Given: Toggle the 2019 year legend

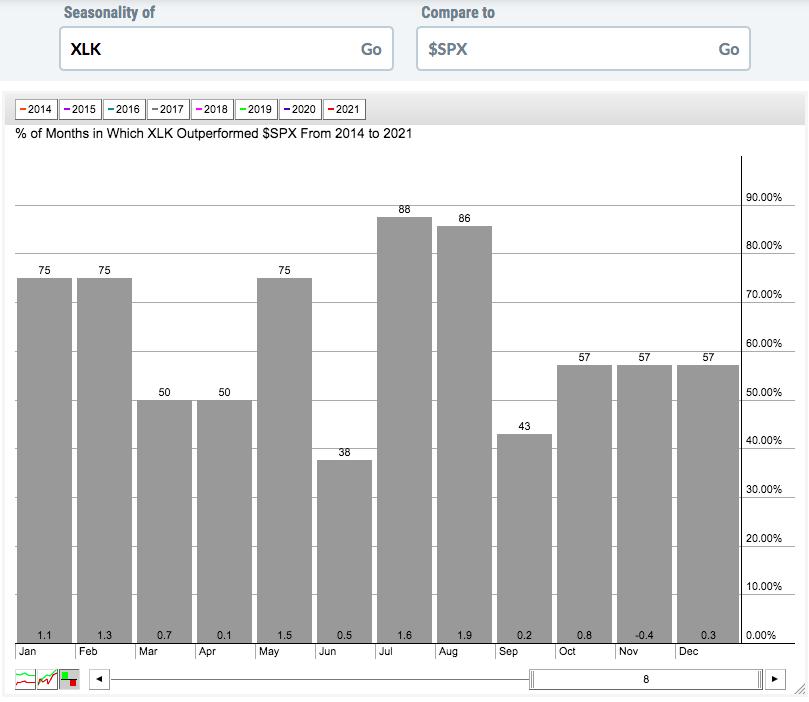Looking at the screenshot, I should 256,109.
